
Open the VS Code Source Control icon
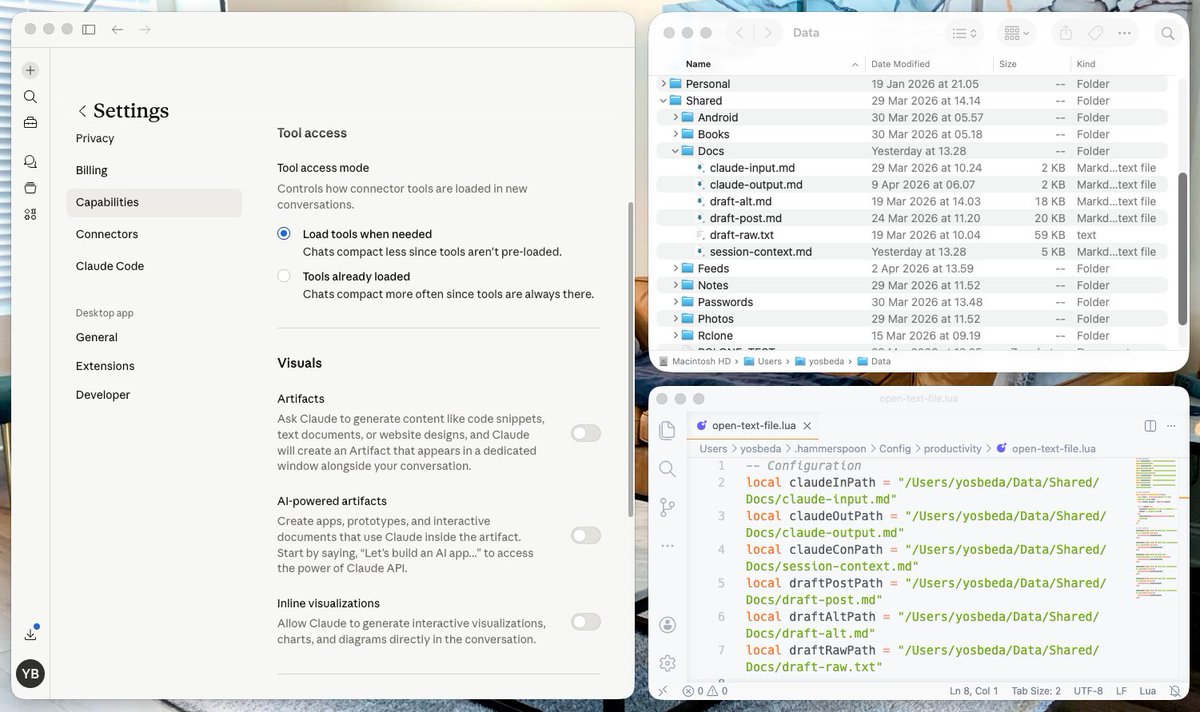coord(668,507)
